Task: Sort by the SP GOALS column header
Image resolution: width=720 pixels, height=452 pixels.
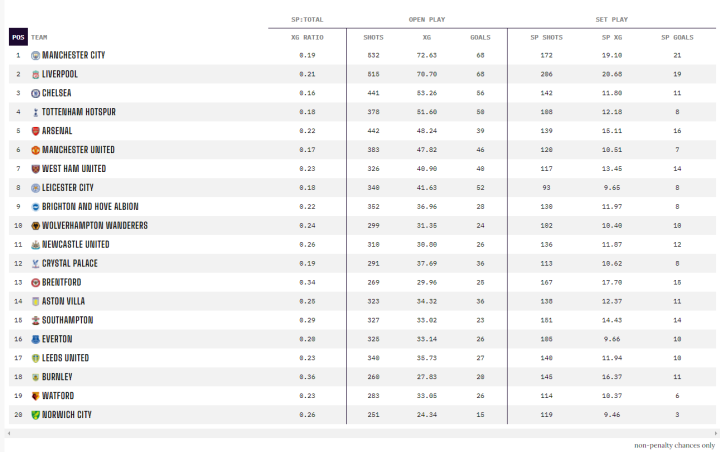Action: tap(677, 37)
